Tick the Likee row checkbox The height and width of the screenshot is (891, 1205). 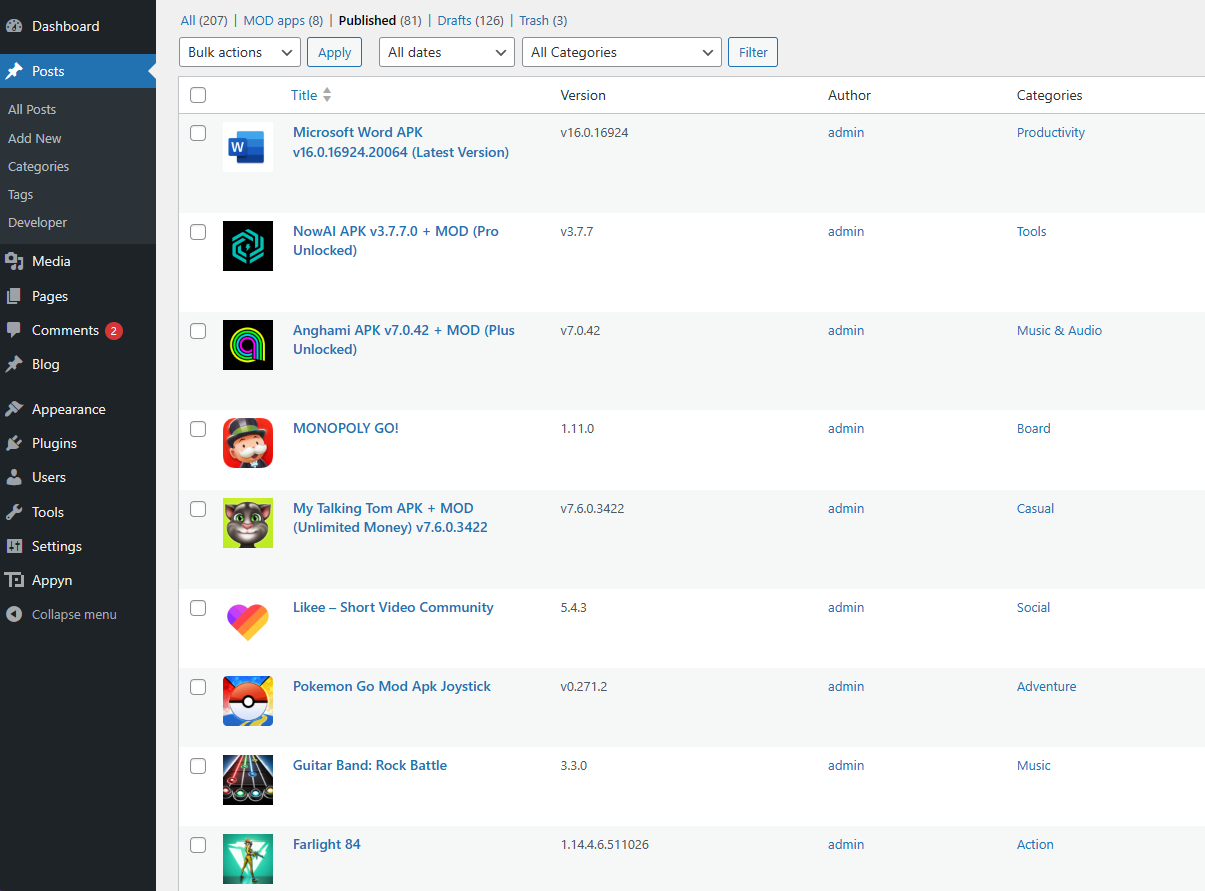198,608
